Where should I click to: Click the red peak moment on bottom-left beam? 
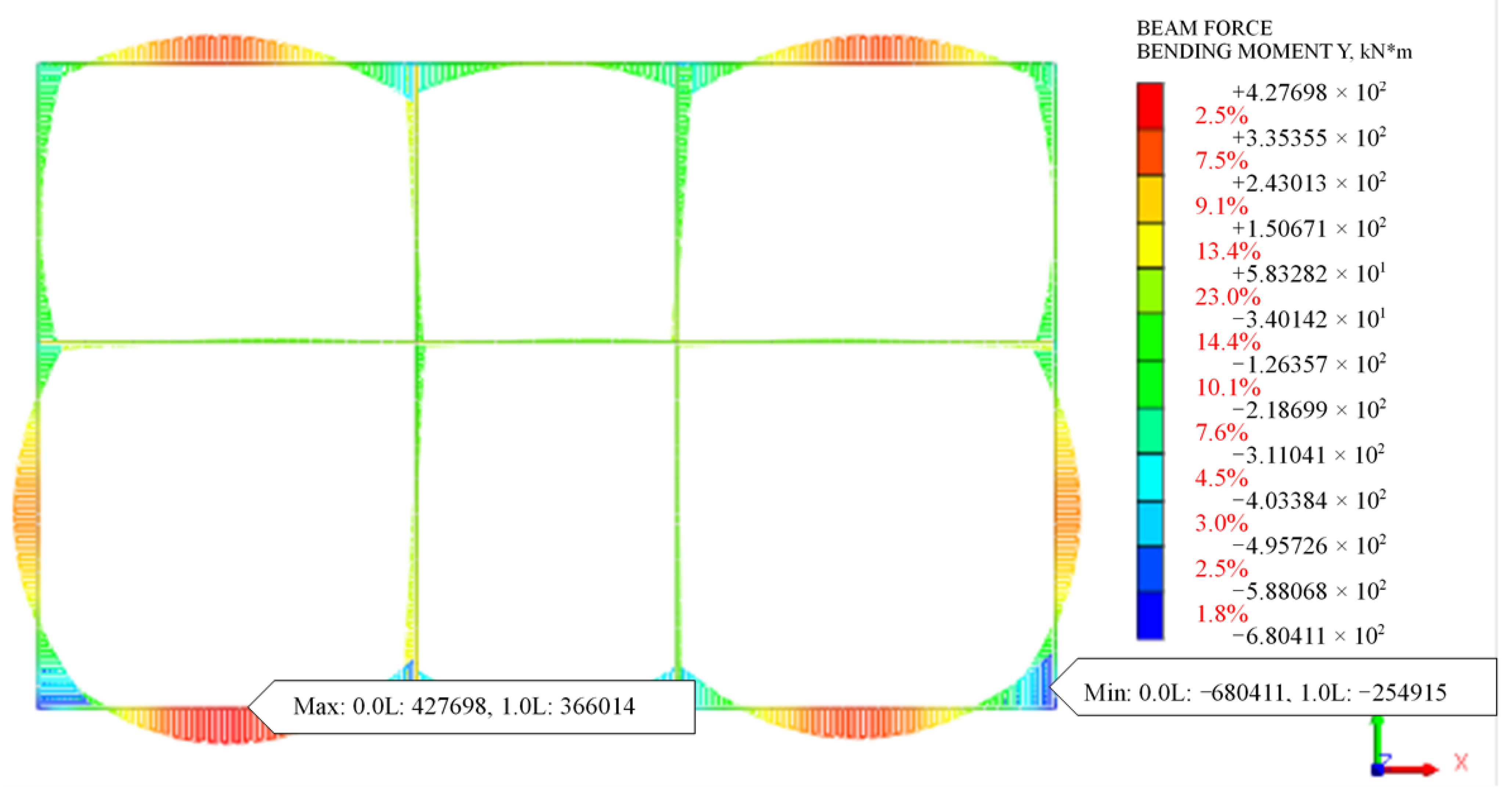point(226,725)
